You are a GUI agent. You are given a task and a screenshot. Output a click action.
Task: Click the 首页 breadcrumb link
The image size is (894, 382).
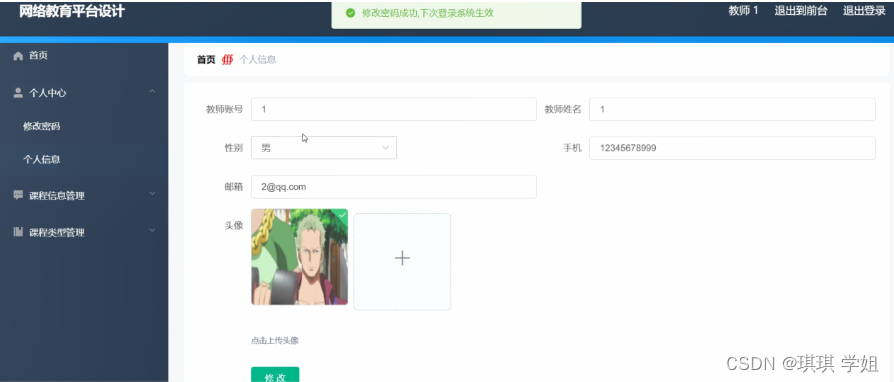tap(206, 60)
